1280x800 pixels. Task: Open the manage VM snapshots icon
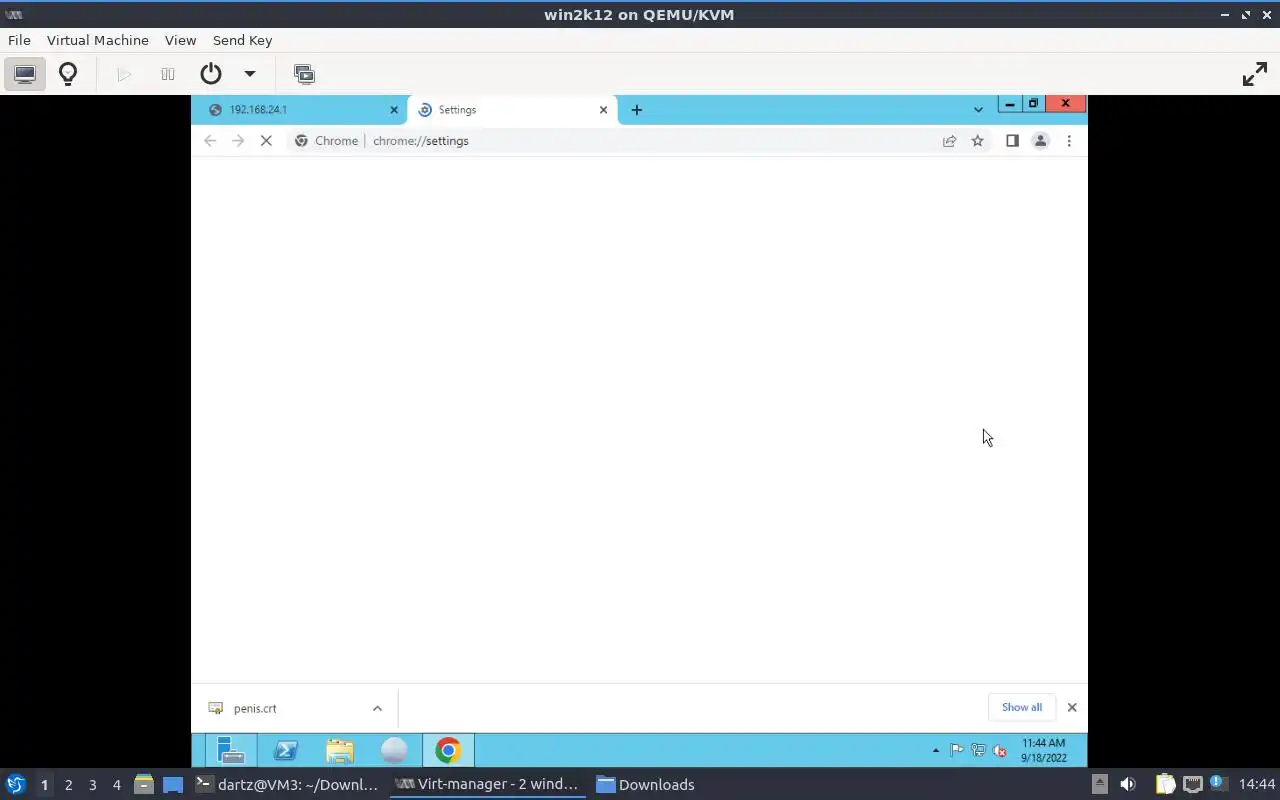(x=304, y=74)
